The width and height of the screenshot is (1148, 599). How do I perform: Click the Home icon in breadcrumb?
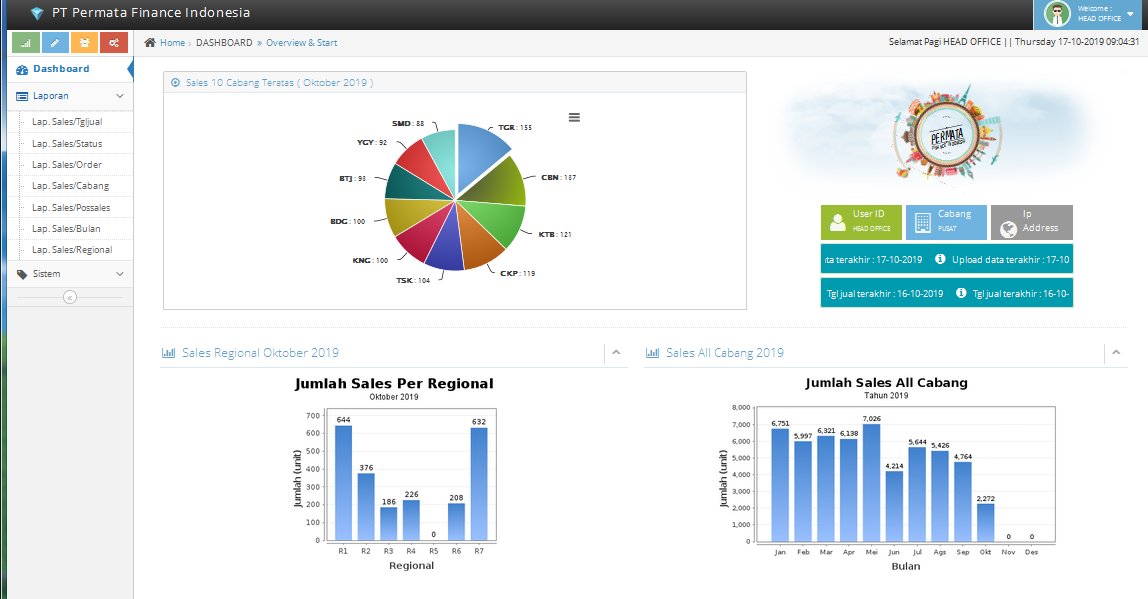(x=150, y=43)
